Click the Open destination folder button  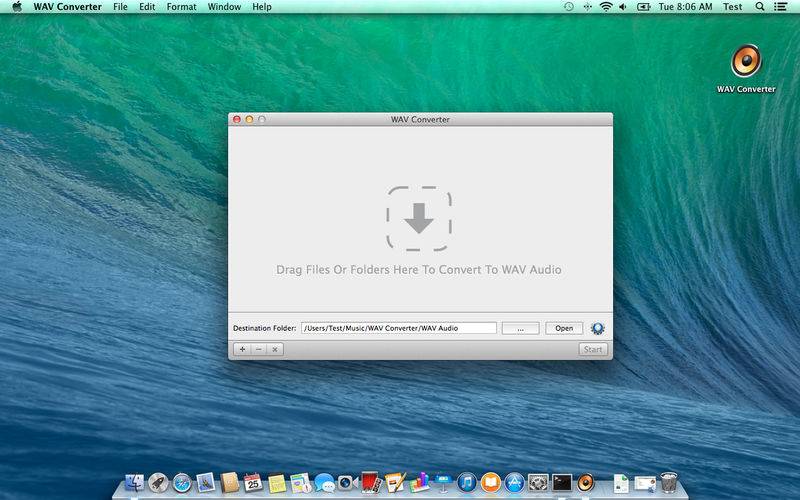click(x=564, y=328)
